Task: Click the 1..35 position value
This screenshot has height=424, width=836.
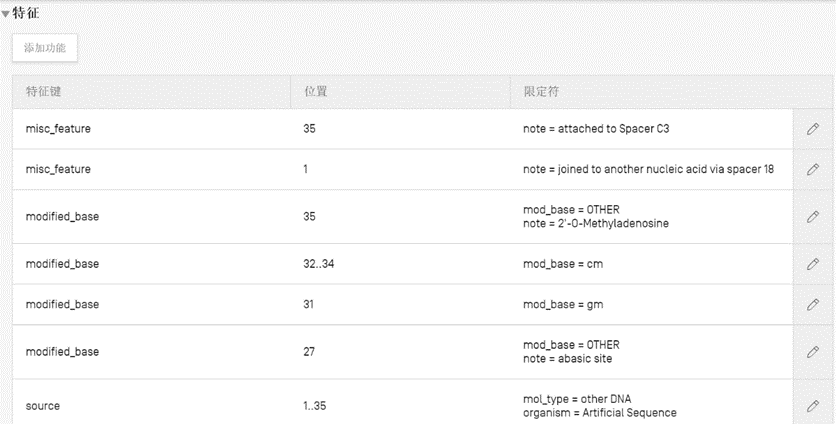Action: point(316,406)
